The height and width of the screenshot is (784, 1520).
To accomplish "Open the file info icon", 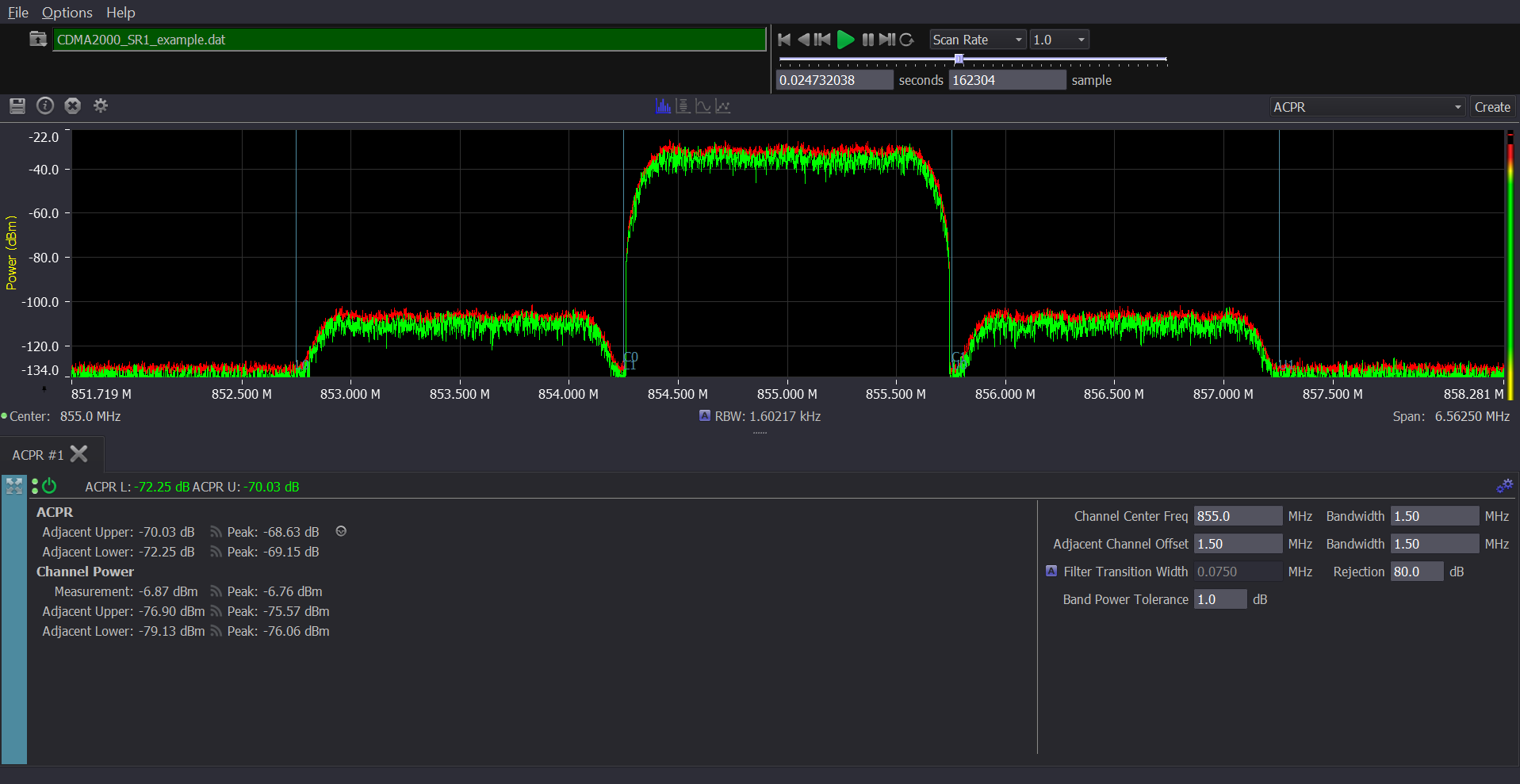I will [44, 105].
